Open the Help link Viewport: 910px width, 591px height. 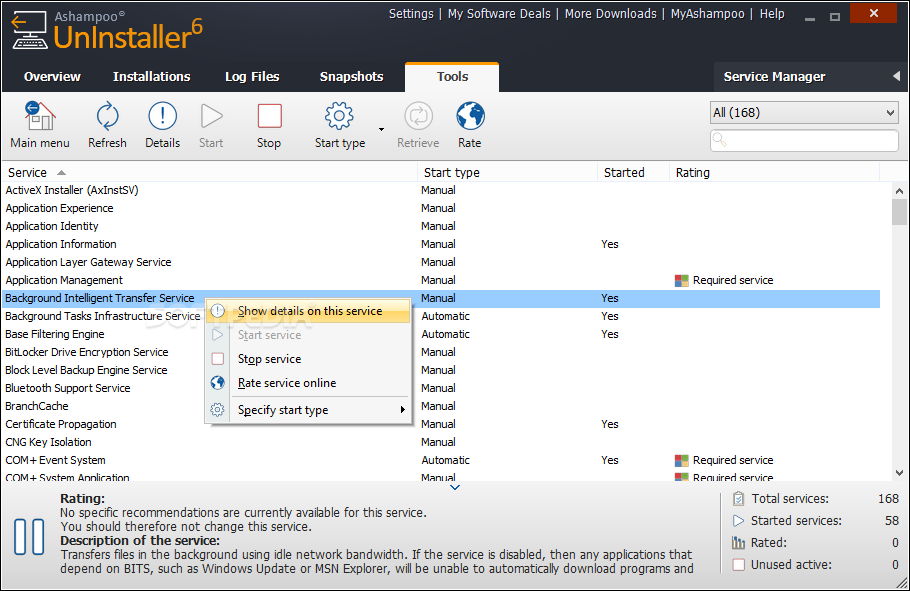[x=772, y=14]
